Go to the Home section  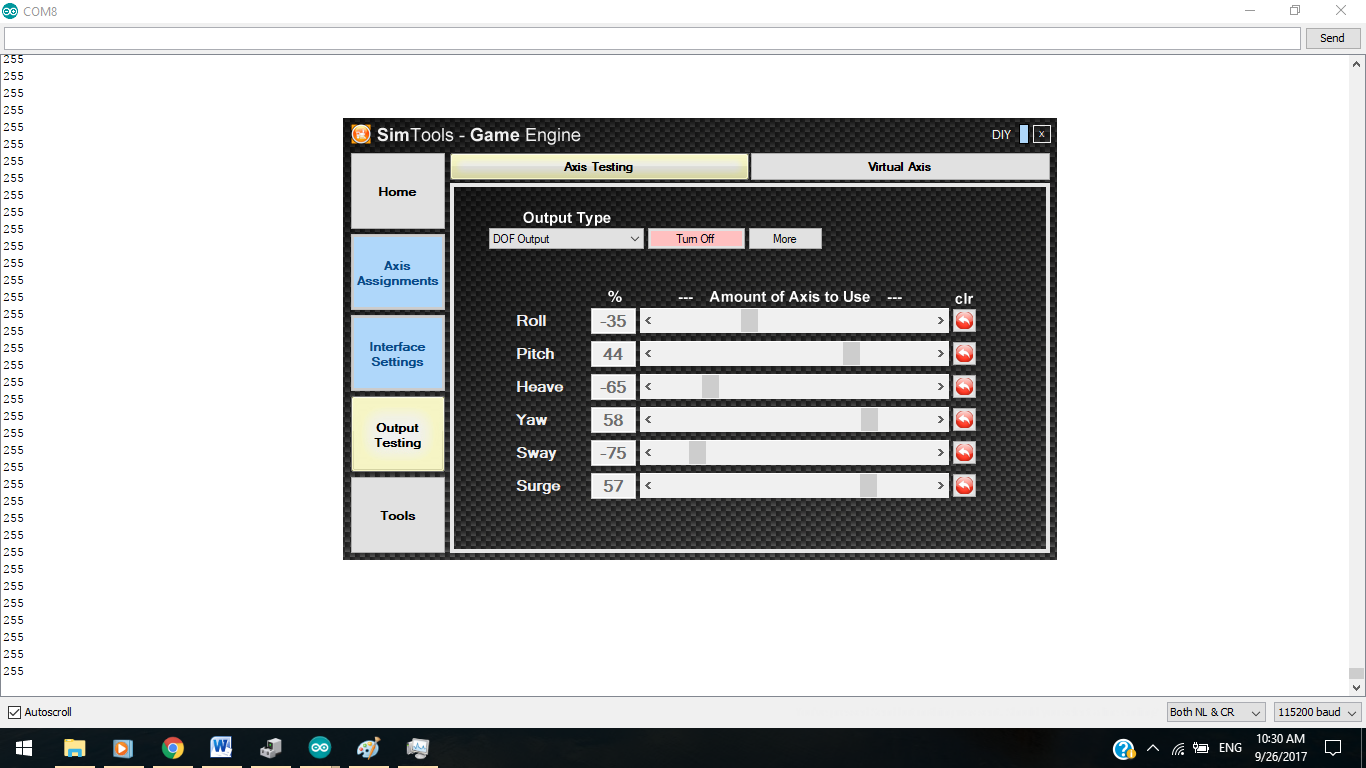tap(397, 191)
